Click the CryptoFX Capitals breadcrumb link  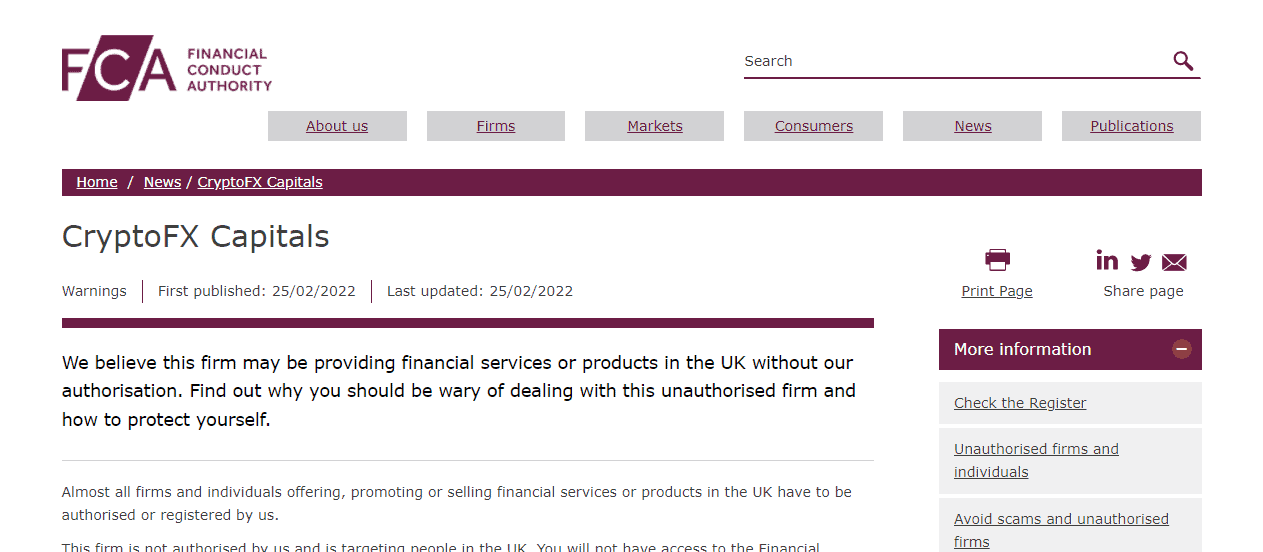pos(260,182)
